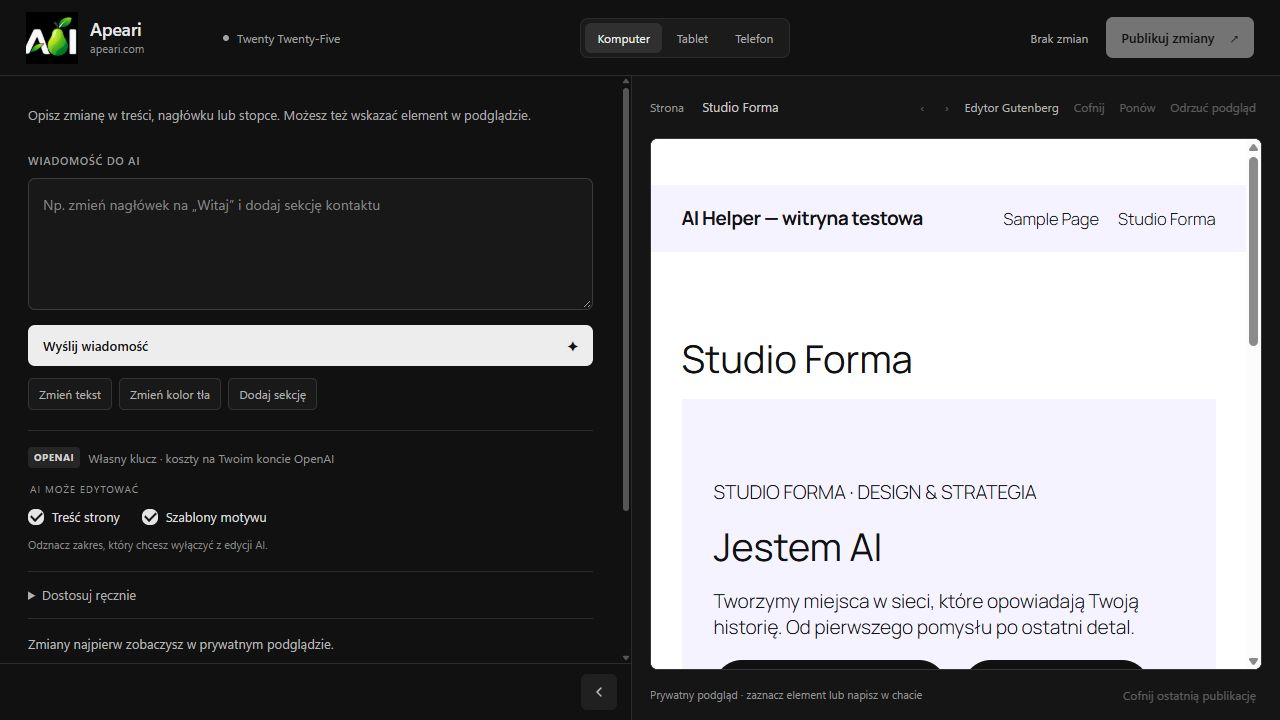Select the Jestem AI heading in preview
Viewport: 1280px width, 720px height.
coord(797,548)
